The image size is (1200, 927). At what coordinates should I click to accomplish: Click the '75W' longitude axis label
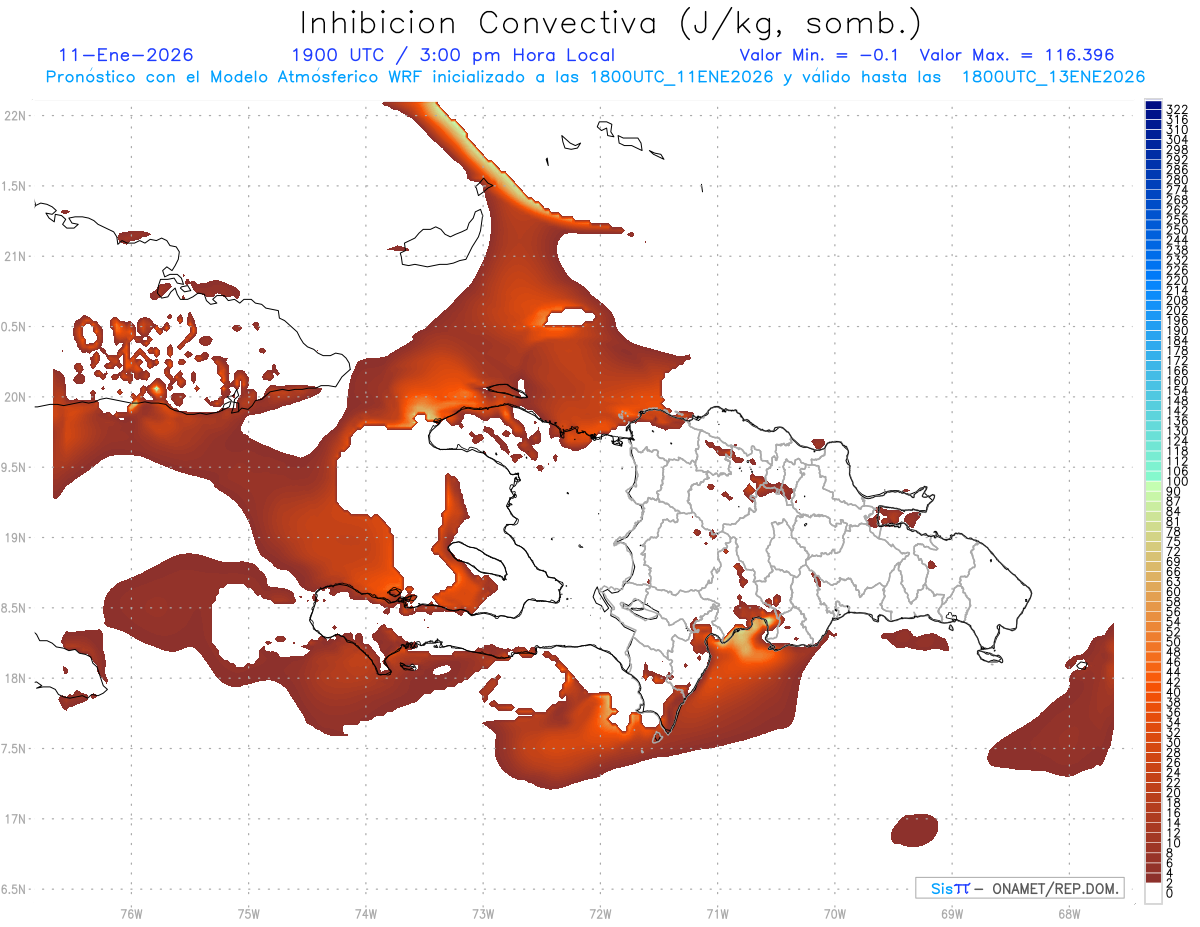coord(248,913)
